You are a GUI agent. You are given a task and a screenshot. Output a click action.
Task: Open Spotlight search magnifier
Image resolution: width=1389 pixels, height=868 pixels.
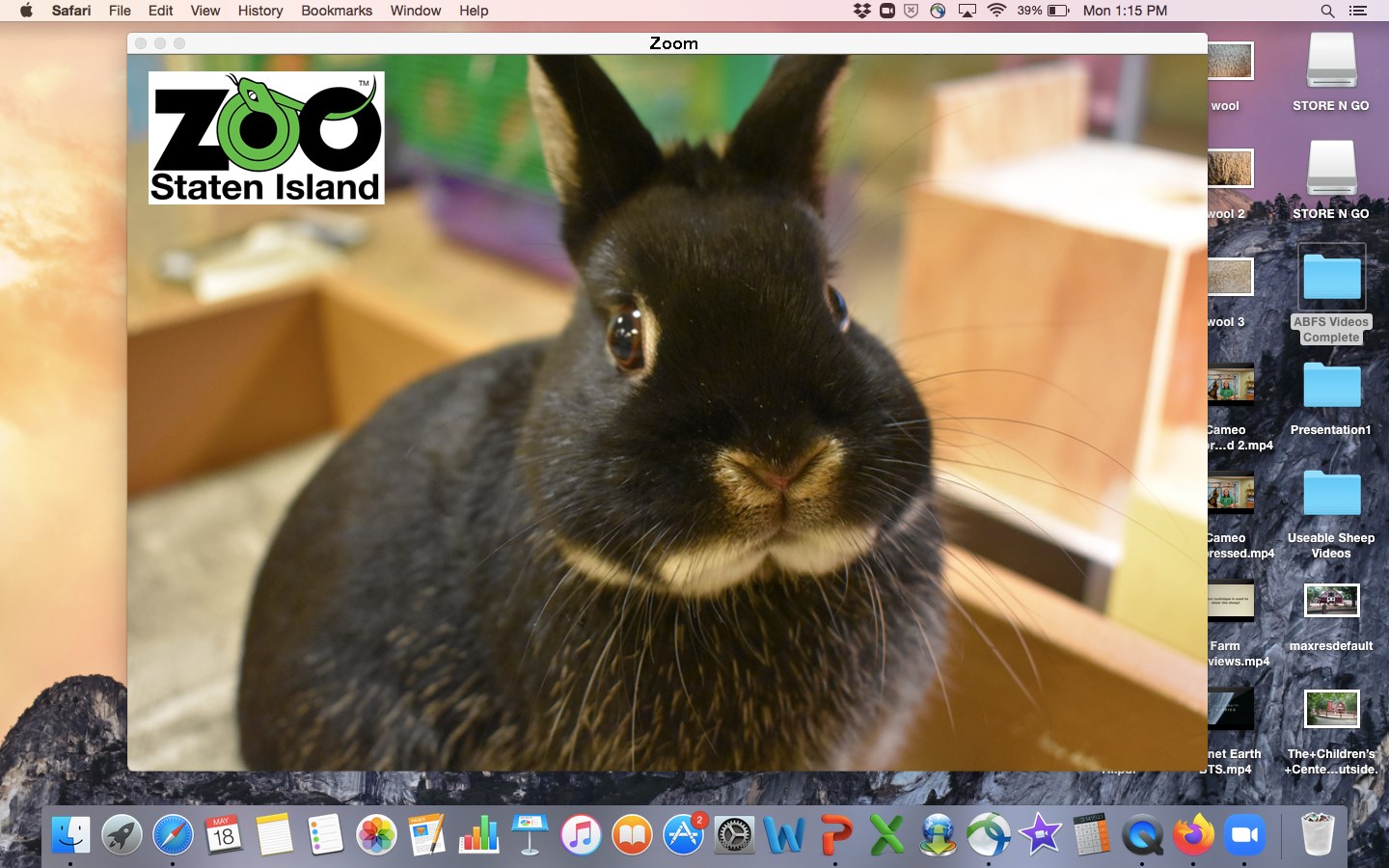coord(1327,11)
